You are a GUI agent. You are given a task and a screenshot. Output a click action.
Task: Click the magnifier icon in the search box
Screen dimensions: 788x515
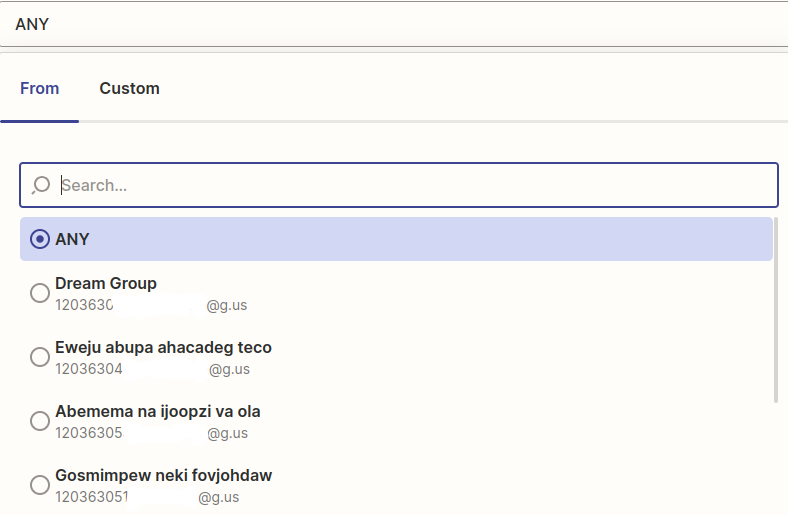click(41, 185)
